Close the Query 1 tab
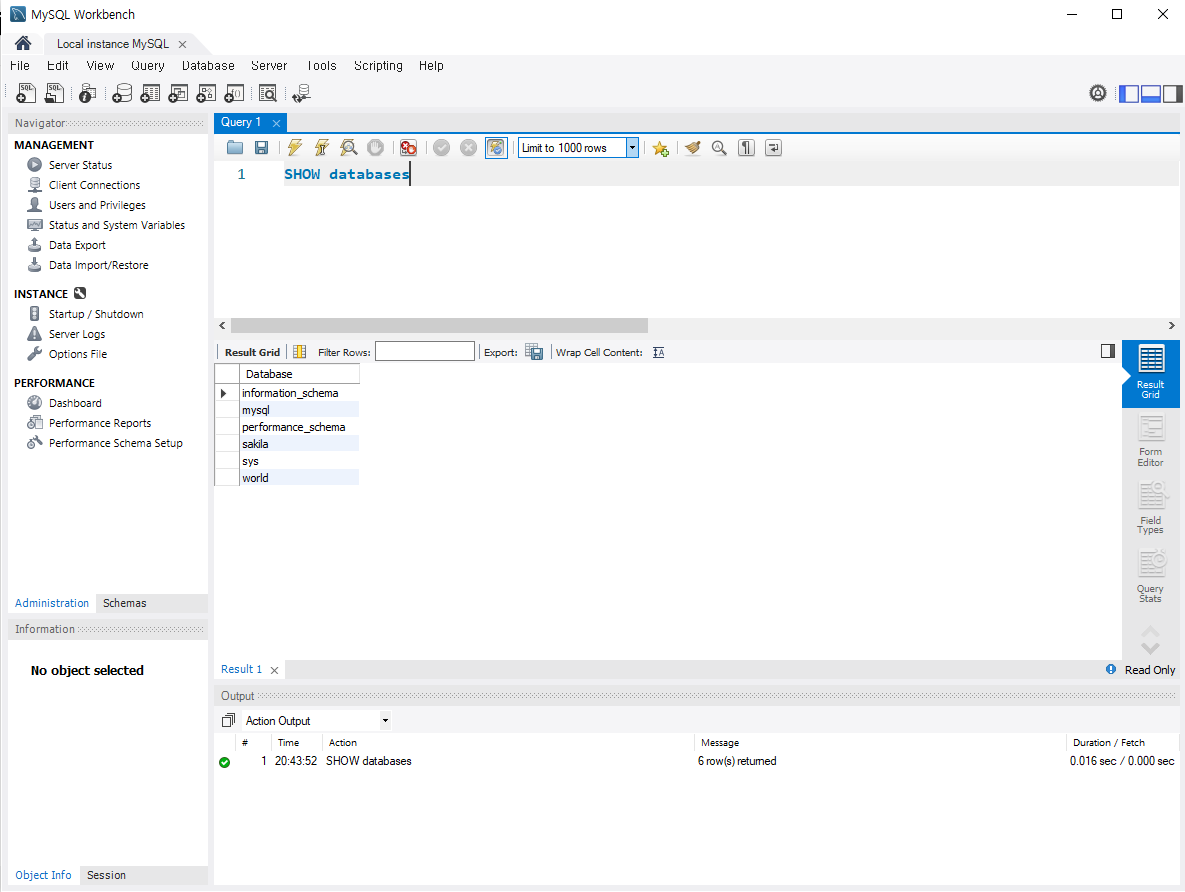Screen dimensions: 1185x892 pos(277,123)
